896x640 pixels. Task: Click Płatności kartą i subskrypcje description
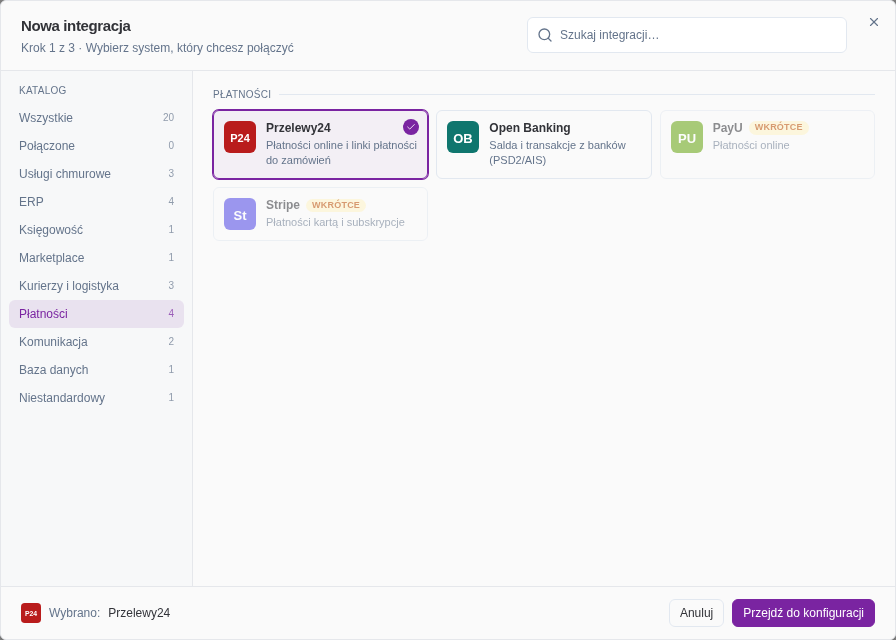pyautogui.click(x=335, y=222)
